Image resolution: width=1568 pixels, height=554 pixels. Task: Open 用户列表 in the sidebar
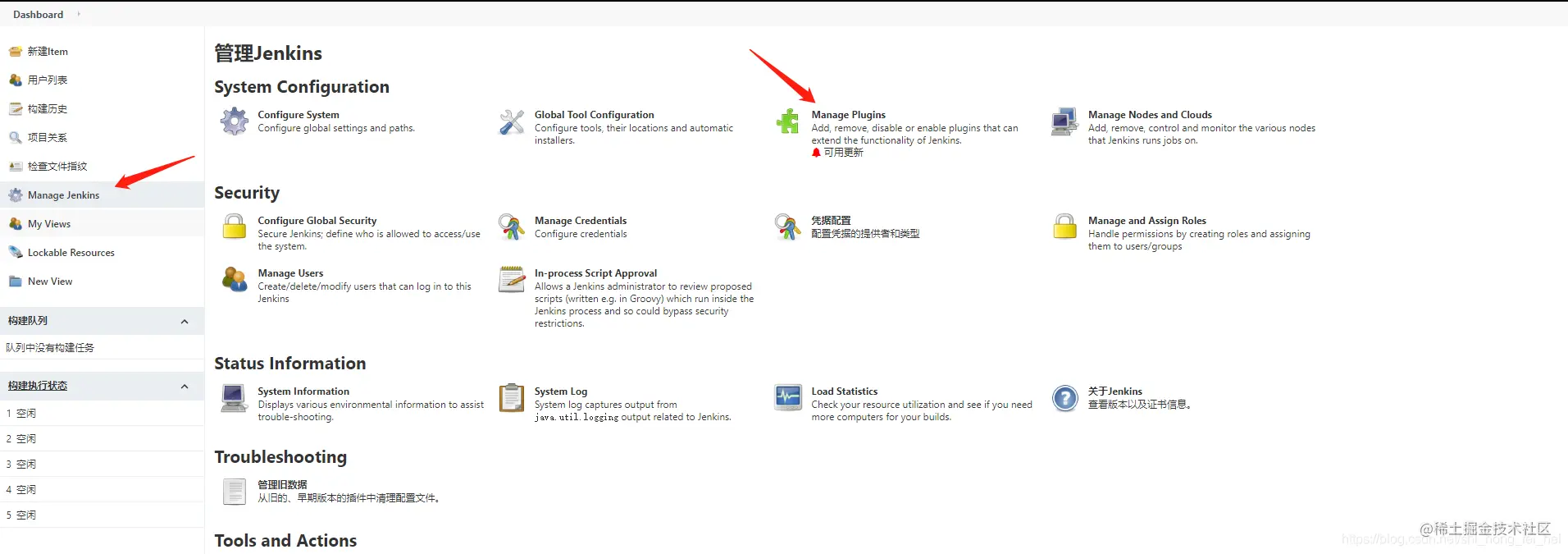pos(48,80)
